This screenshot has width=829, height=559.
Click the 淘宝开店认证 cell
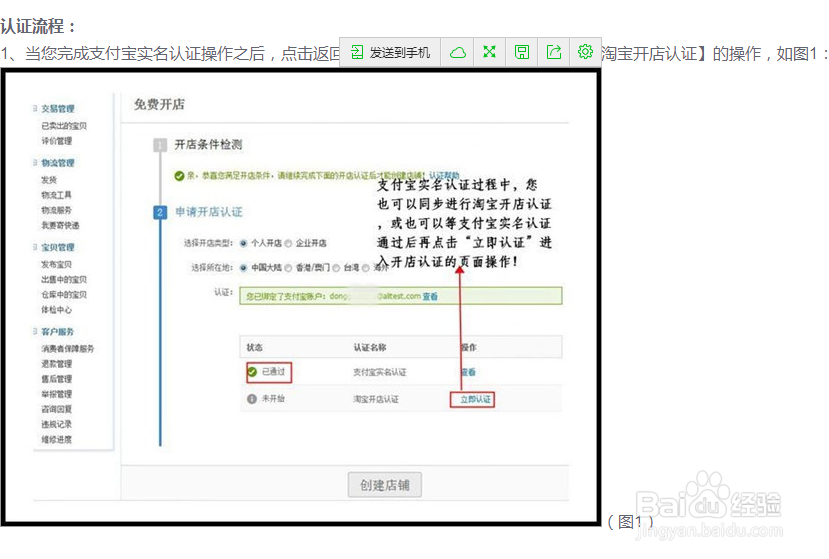[376, 399]
